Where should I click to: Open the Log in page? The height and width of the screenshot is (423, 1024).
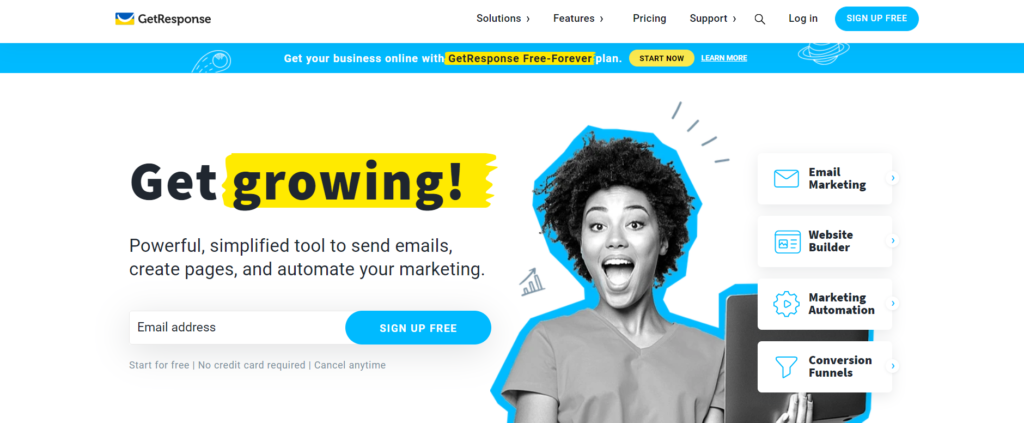pyautogui.click(x=803, y=19)
